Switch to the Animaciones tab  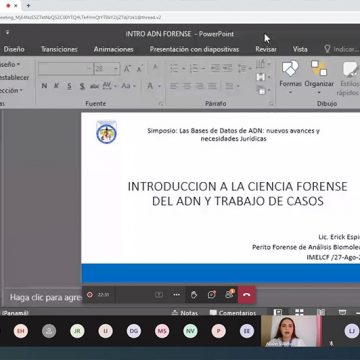pos(113,49)
